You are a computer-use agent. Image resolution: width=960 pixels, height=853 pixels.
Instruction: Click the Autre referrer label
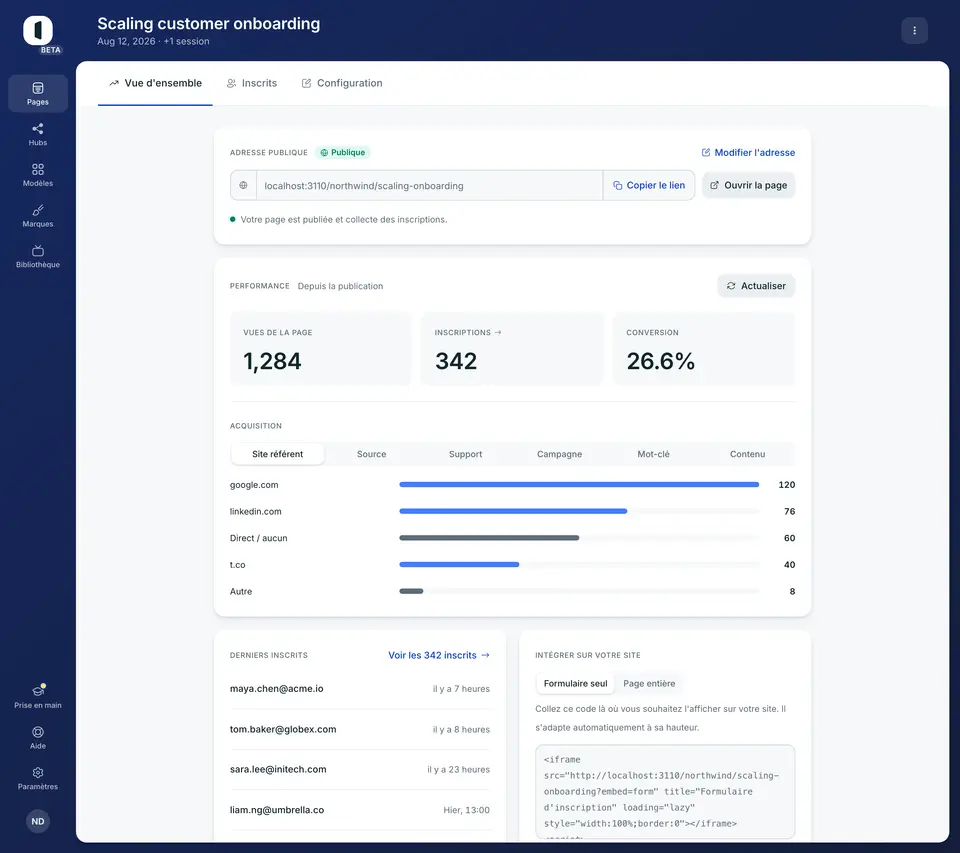(241, 592)
